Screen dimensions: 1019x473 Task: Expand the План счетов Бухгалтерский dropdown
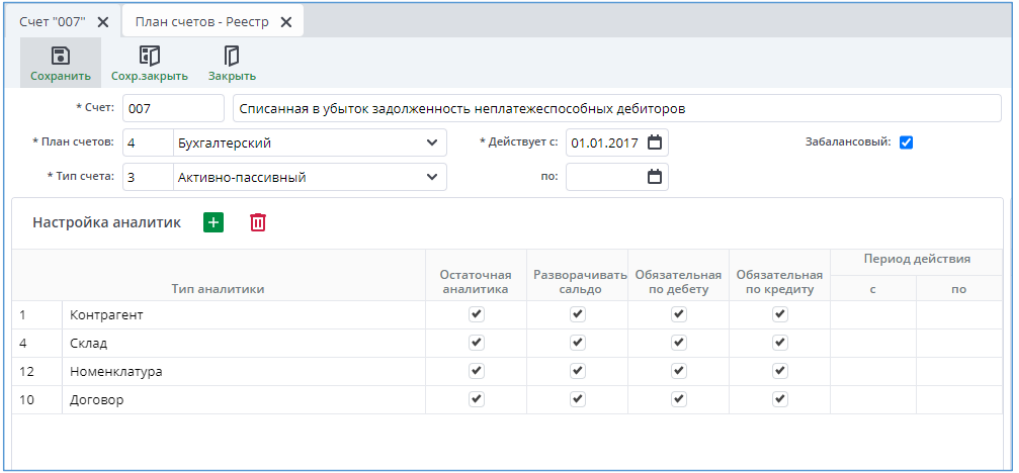click(x=432, y=143)
